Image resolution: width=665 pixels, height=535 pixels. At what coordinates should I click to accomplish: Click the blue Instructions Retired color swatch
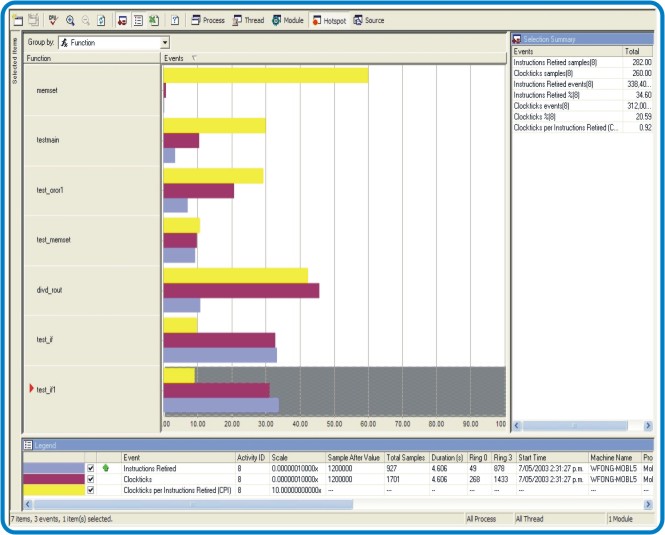[x=54, y=468]
